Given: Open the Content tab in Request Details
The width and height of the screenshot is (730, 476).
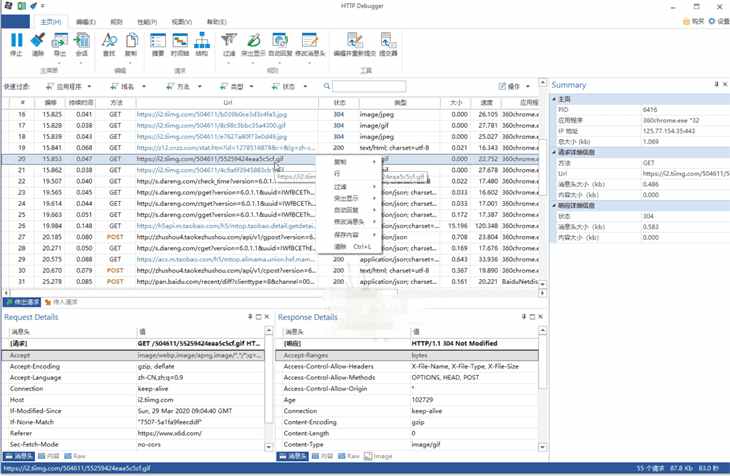Looking at the screenshot, I should click(49, 456).
